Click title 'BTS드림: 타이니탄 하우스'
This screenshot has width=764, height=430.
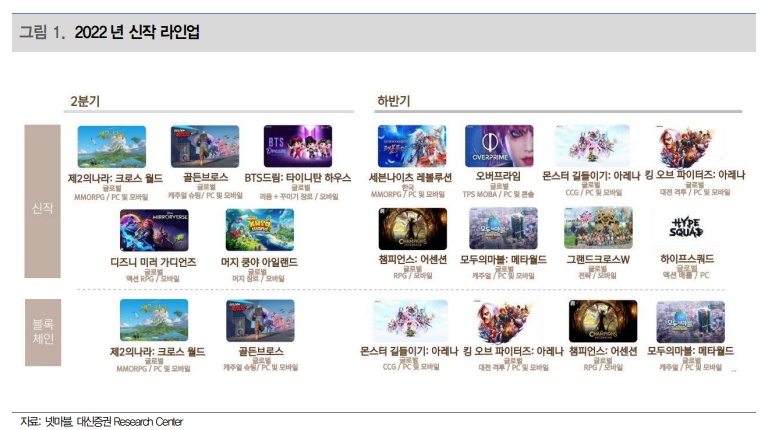298,178
